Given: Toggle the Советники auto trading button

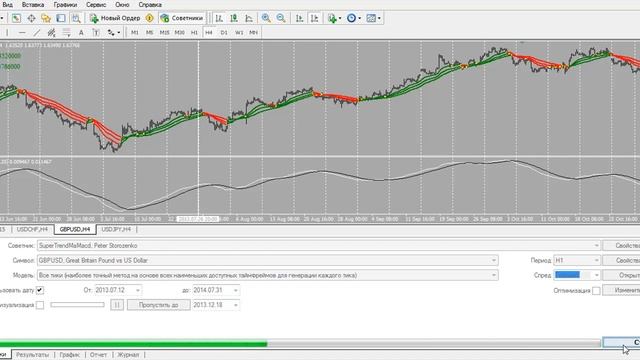Looking at the screenshot, I should point(182,18).
